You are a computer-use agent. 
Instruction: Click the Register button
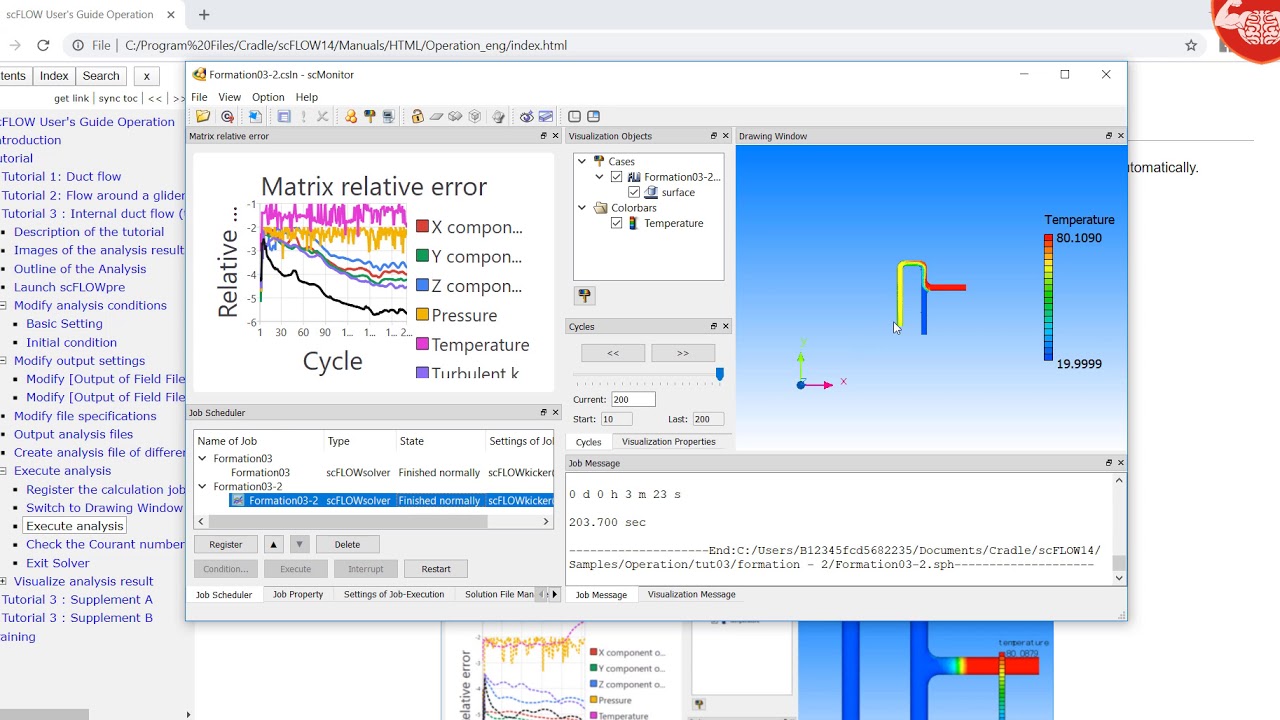point(226,545)
